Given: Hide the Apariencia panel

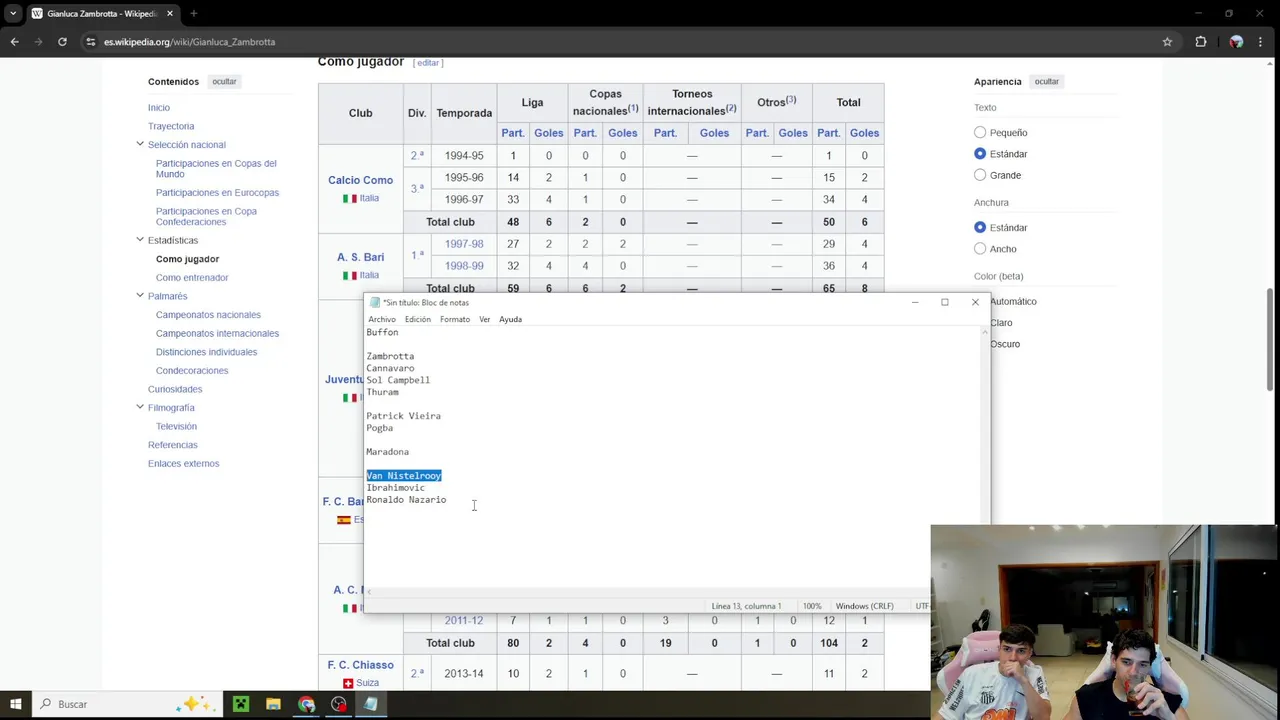Looking at the screenshot, I should 1047,82.
